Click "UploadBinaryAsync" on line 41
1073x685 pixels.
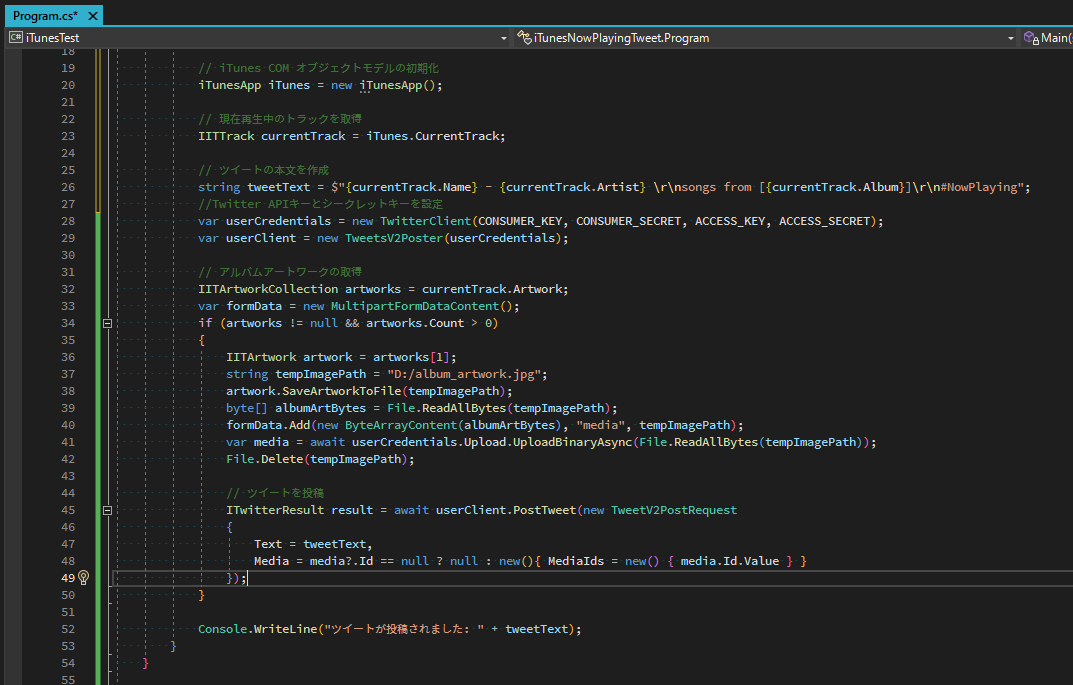coord(572,442)
